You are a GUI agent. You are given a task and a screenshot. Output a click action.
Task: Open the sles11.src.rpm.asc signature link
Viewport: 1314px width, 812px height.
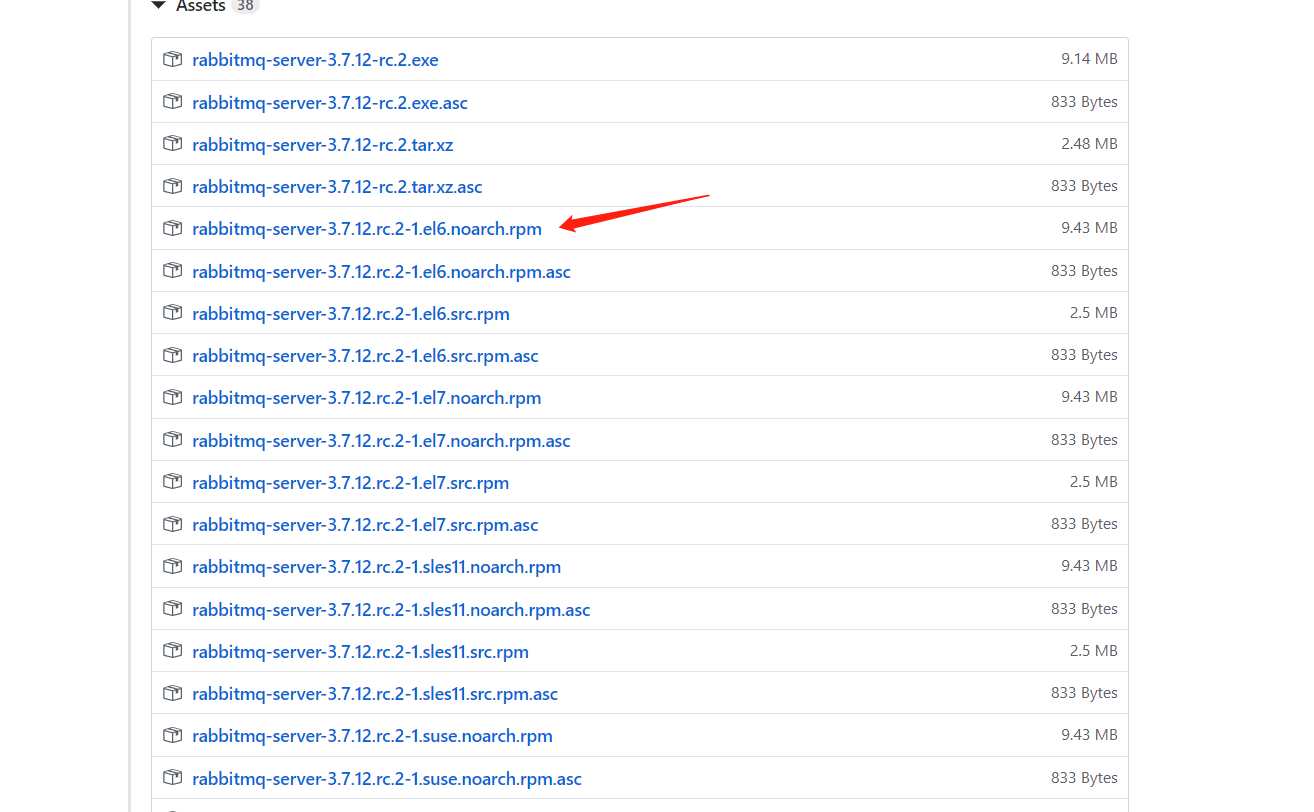(375, 694)
